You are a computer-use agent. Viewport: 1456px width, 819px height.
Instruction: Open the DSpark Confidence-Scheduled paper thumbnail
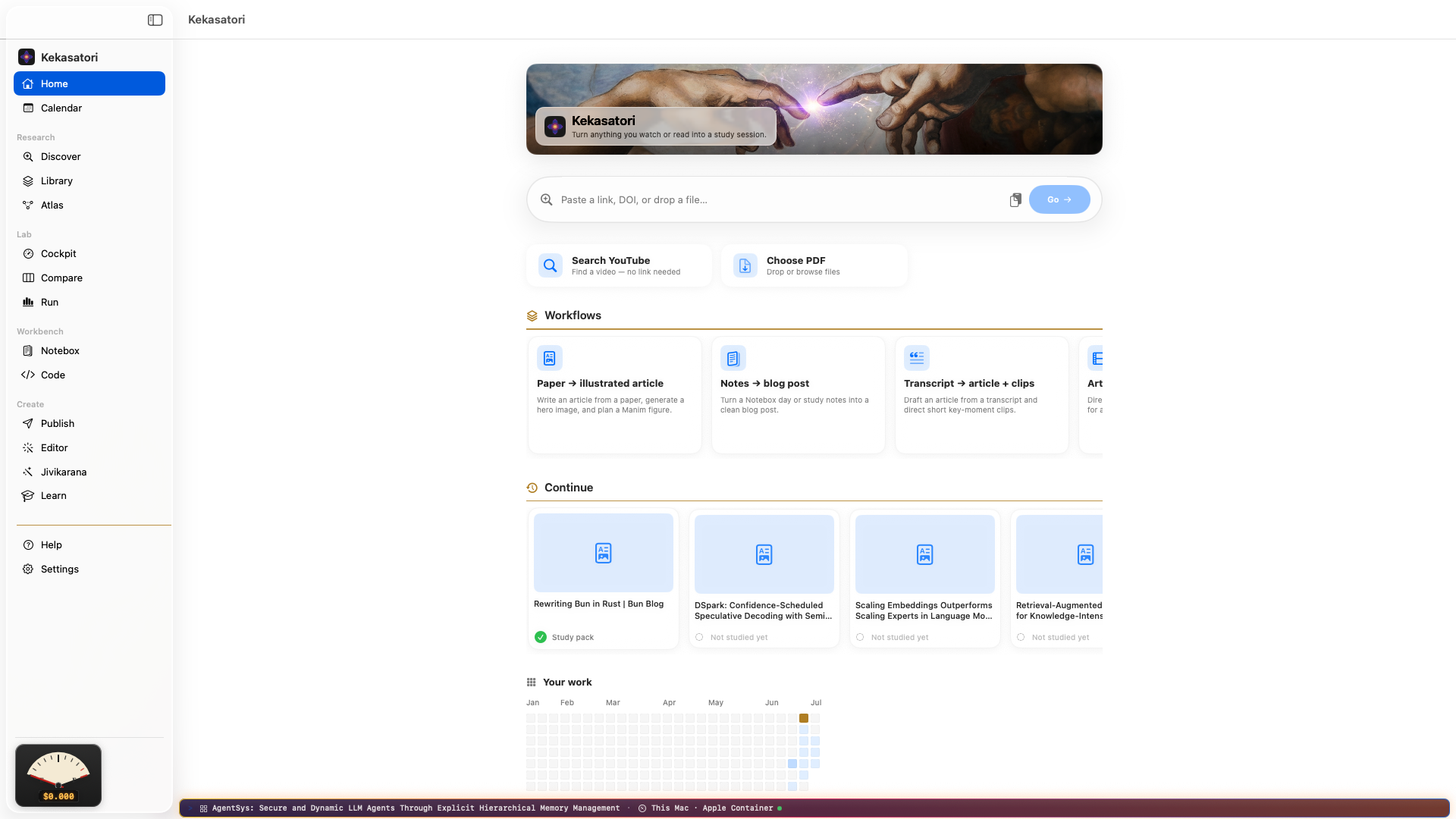pos(764,554)
